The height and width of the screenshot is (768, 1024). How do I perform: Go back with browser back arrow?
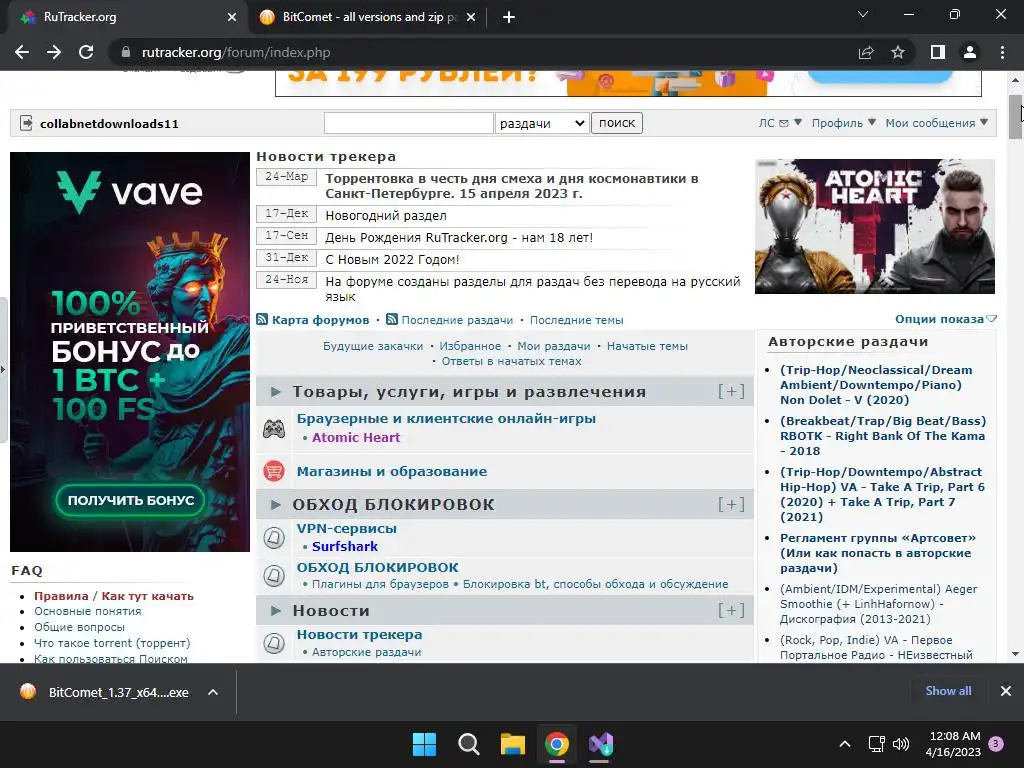point(22,52)
